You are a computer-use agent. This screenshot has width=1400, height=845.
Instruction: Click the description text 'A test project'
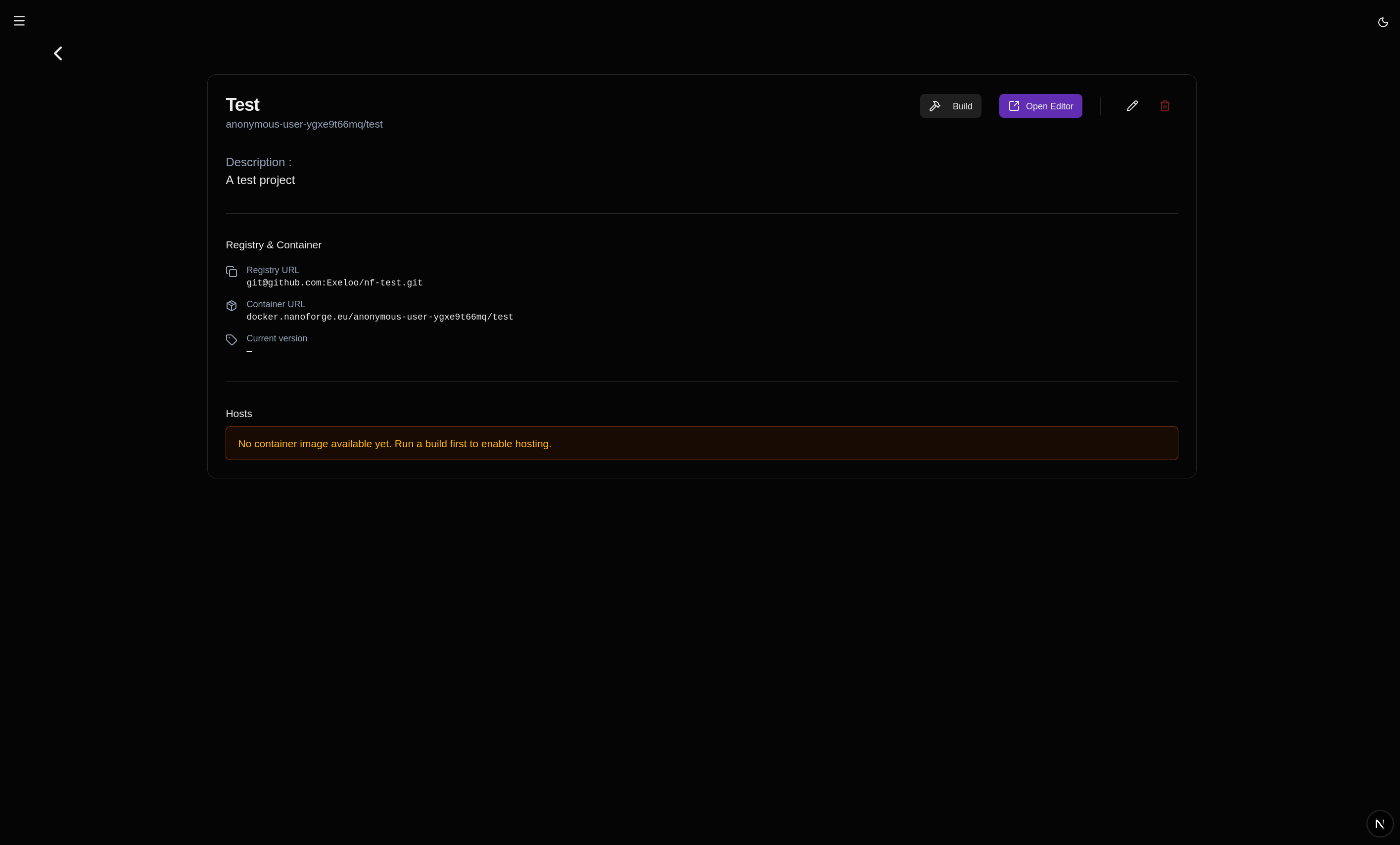260,180
